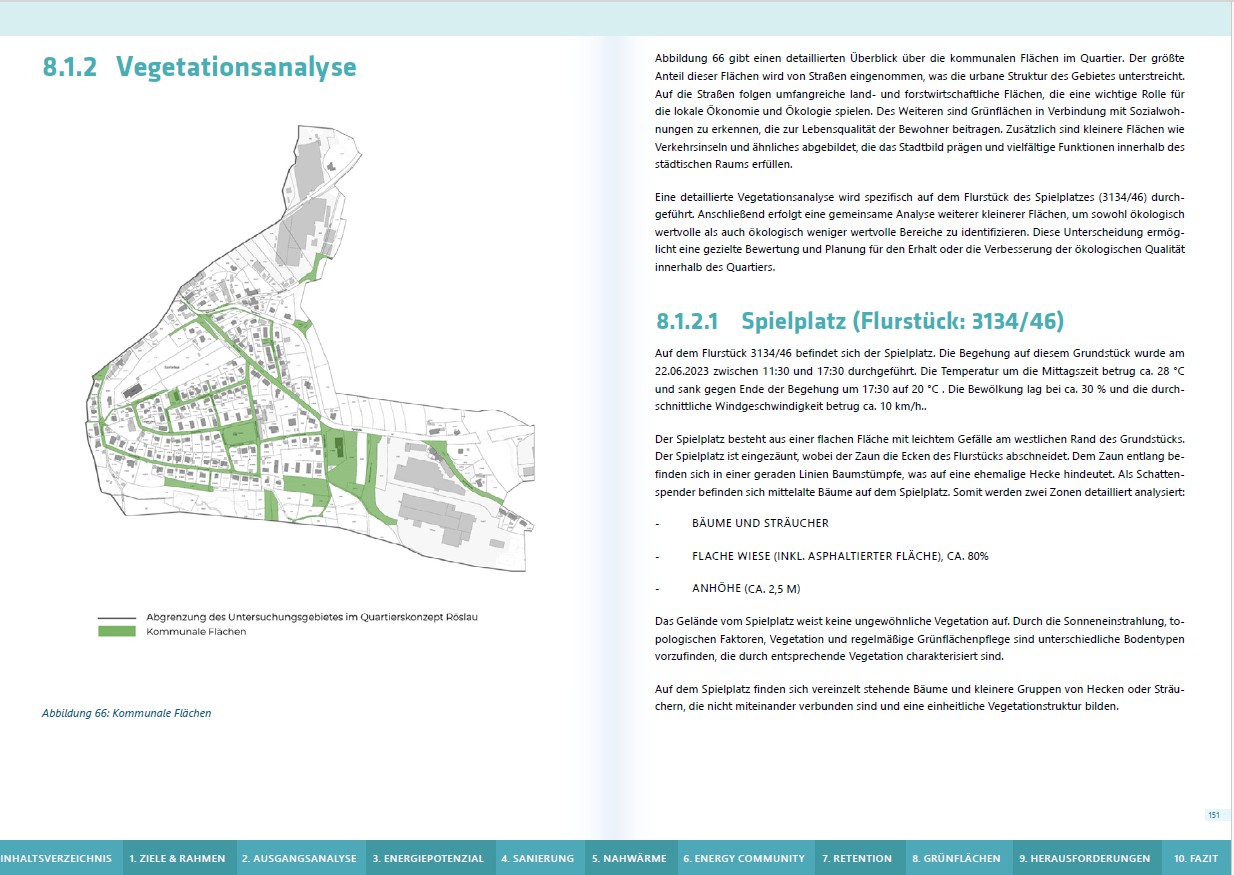
Task: Click the paragraph starting Der Spielplatz besteht aus
Action: pos(920,467)
